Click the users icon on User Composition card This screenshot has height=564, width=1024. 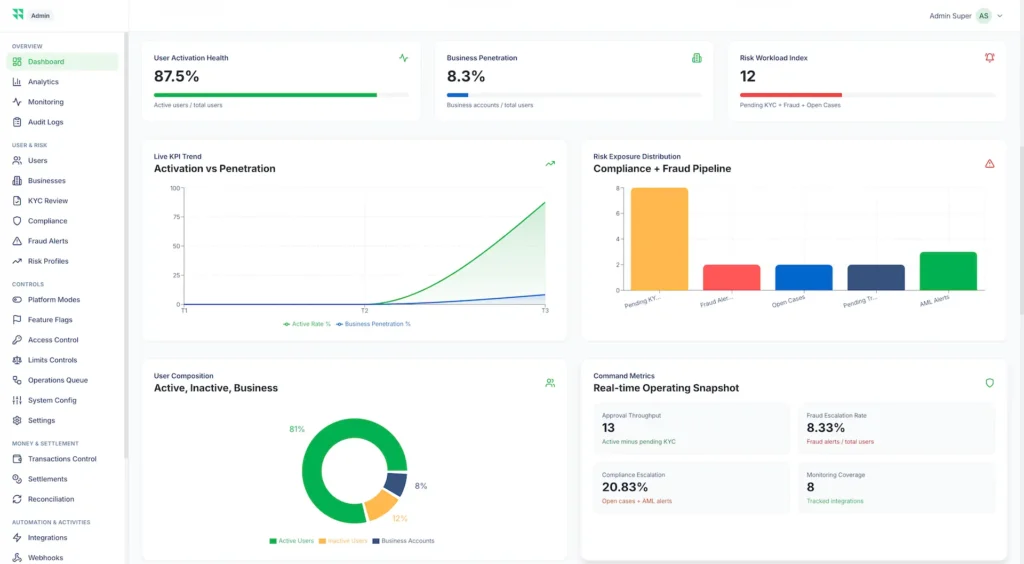point(551,383)
